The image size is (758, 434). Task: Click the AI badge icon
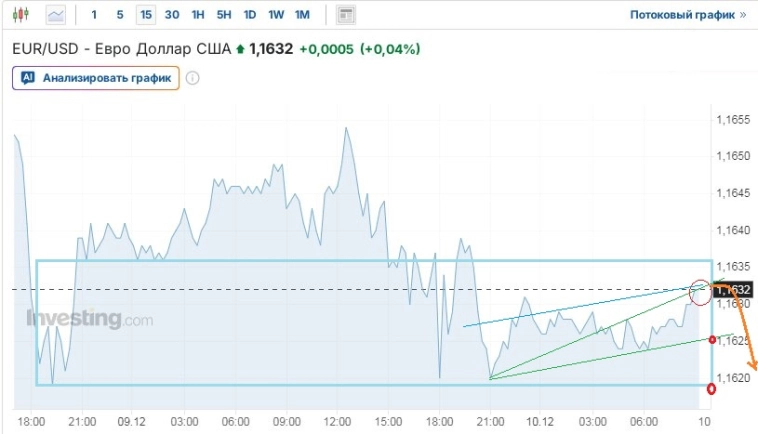click(28, 77)
